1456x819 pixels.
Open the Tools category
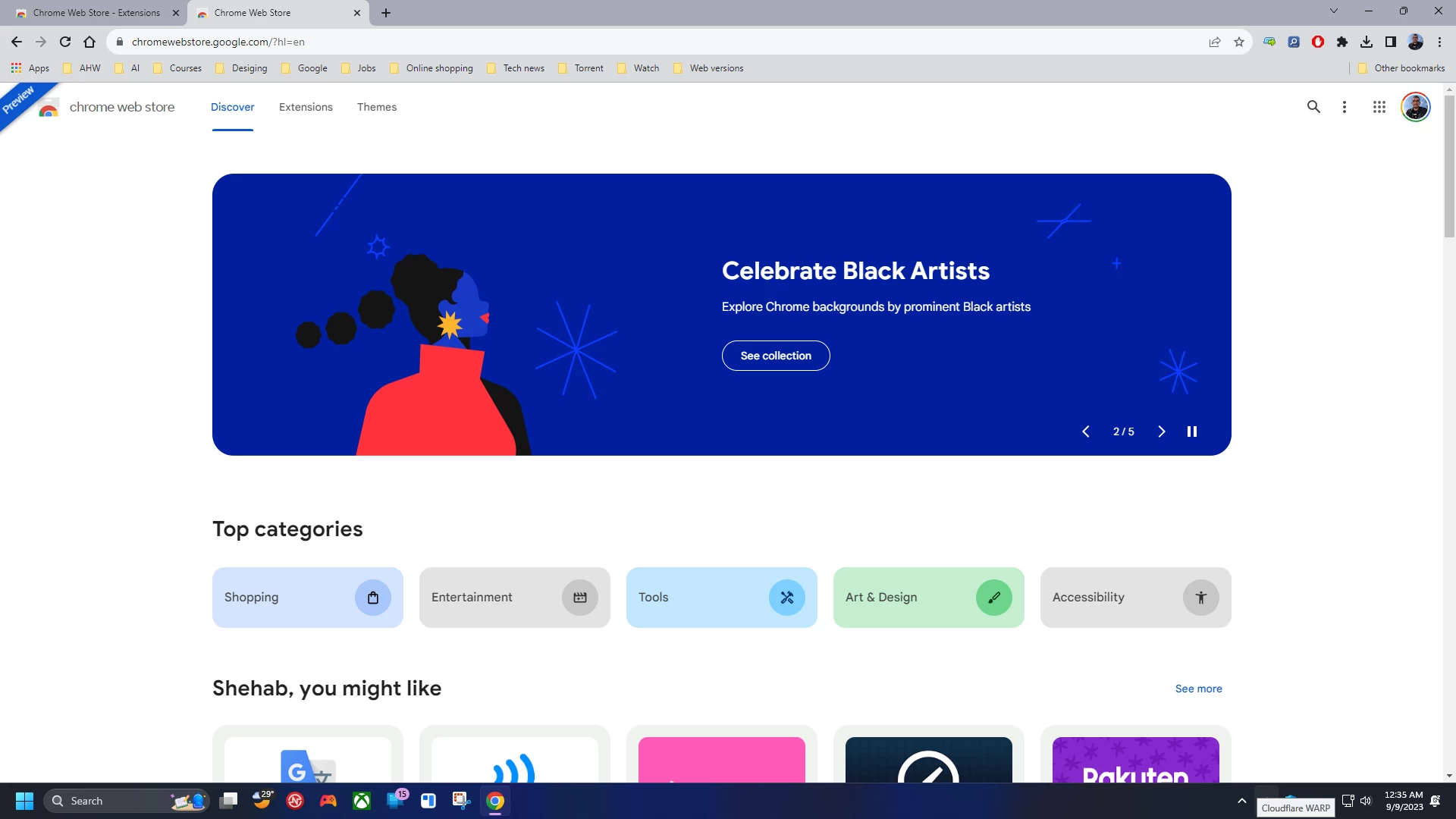[722, 598]
